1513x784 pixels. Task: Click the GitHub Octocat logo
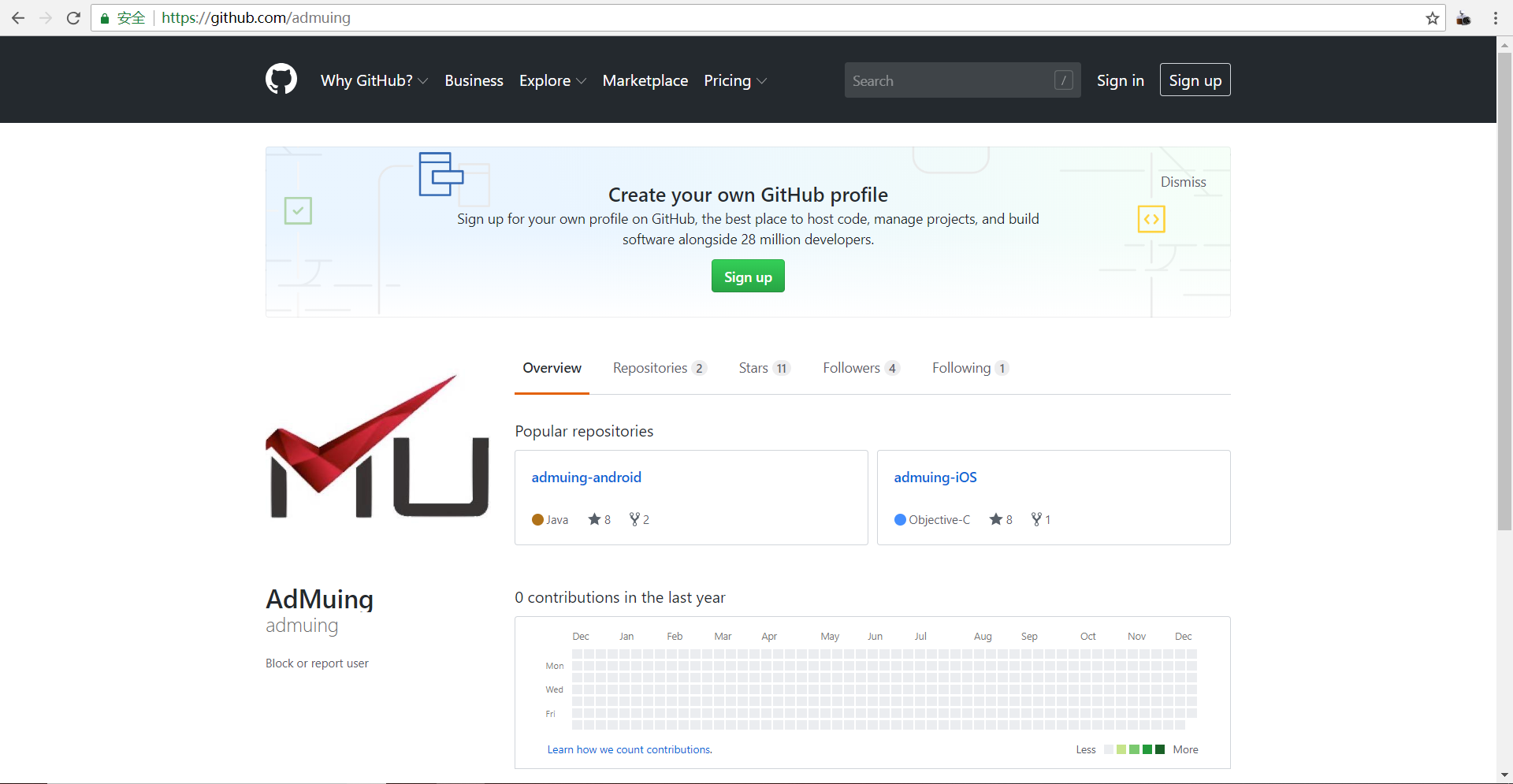point(281,80)
